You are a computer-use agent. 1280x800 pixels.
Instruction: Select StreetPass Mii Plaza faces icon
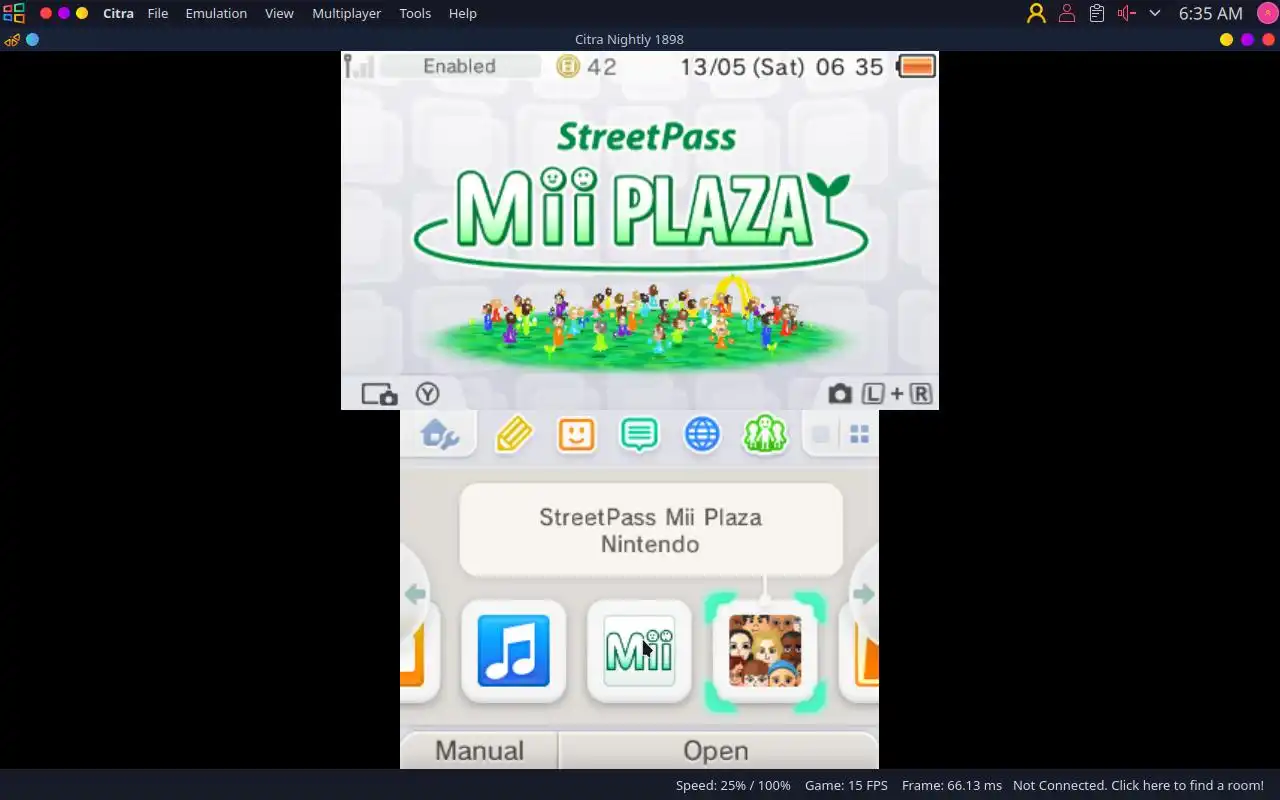765,651
